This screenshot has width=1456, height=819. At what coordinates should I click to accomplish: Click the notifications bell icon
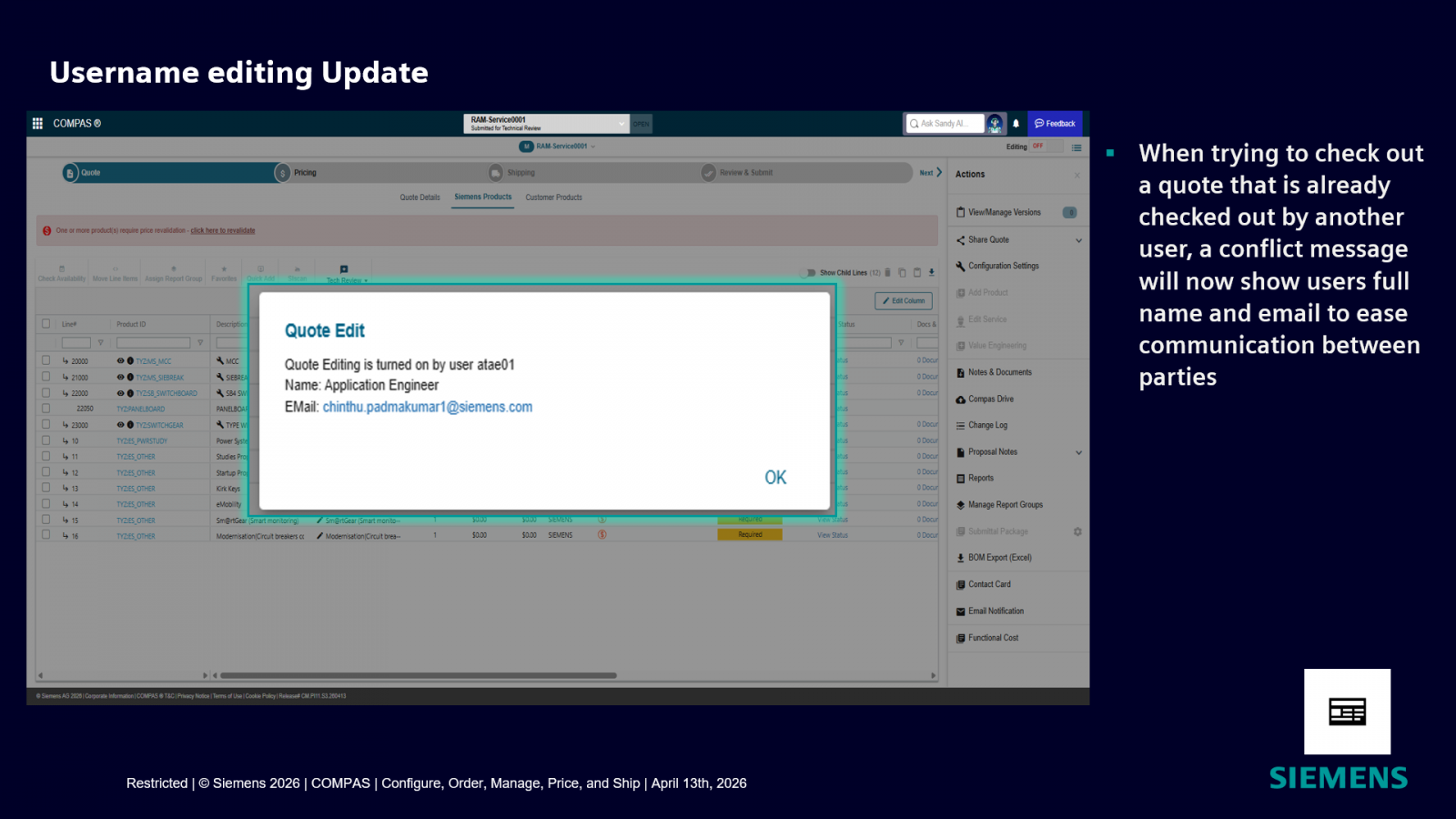tap(1016, 124)
